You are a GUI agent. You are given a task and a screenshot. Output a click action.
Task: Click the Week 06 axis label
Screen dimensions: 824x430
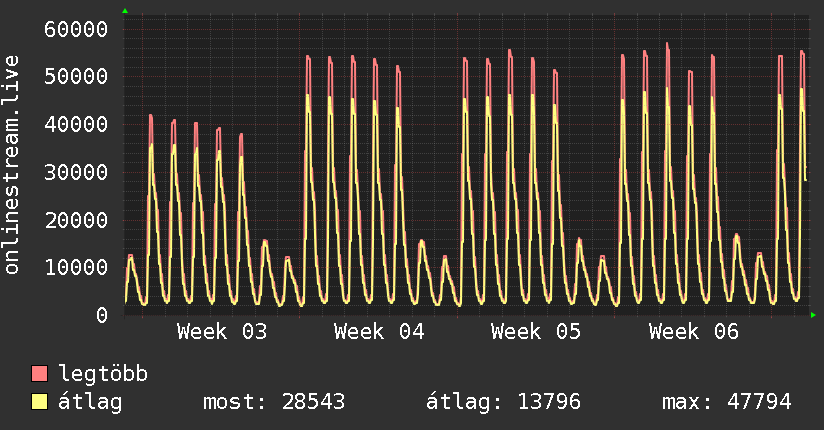(694, 332)
